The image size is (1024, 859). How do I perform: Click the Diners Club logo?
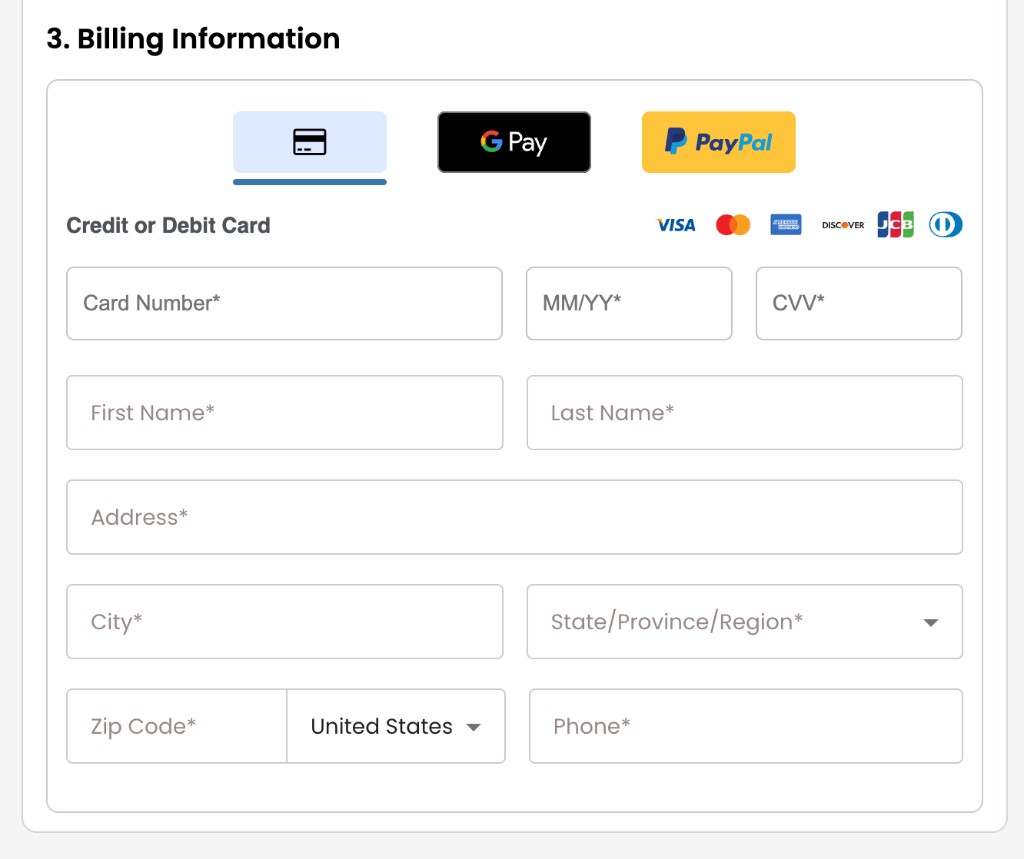pos(945,225)
